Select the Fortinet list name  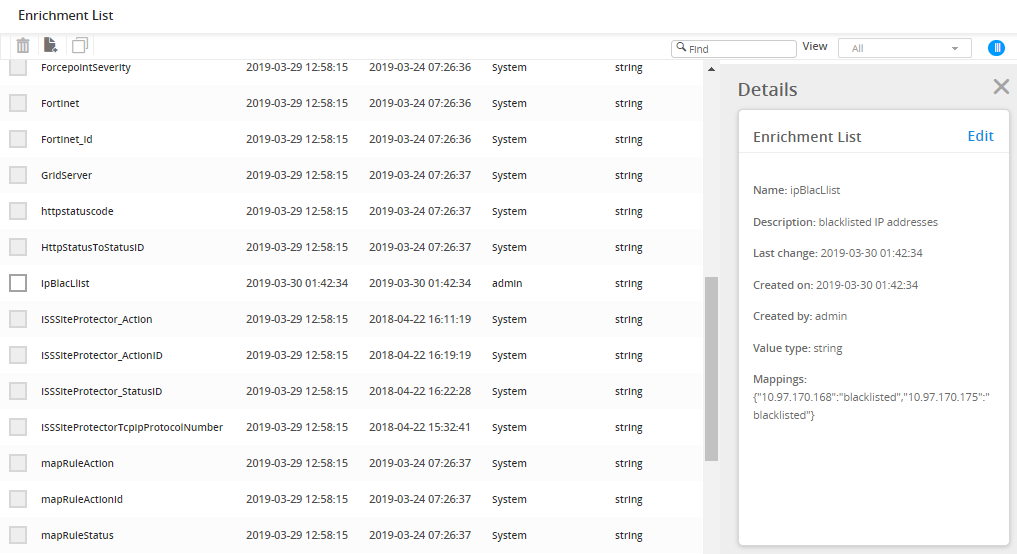point(60,103)
